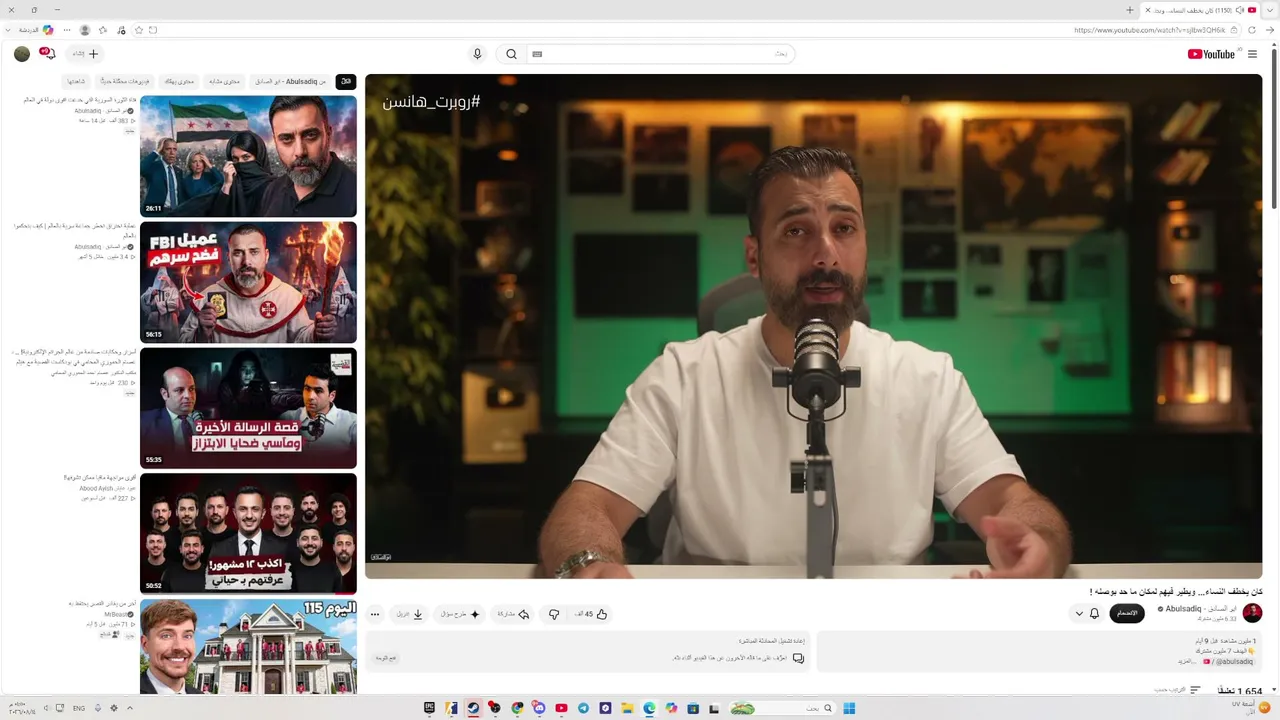
Task: Open the Abulsadiq channel name link
Action: (1200, 609)
